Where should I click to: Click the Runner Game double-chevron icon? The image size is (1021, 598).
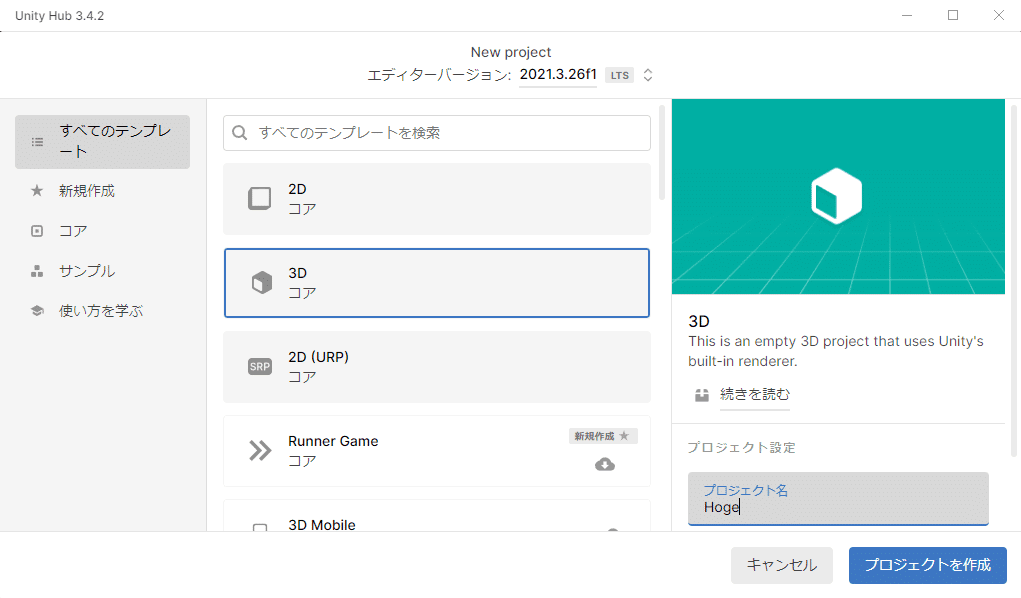260,451
